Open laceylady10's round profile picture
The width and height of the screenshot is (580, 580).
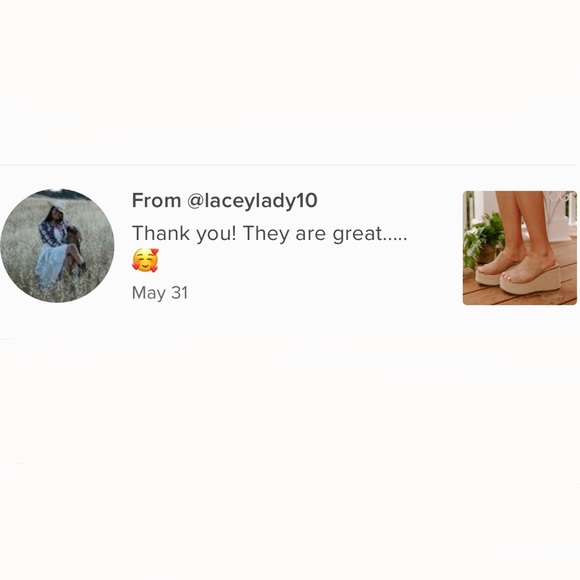pos(57,246)
